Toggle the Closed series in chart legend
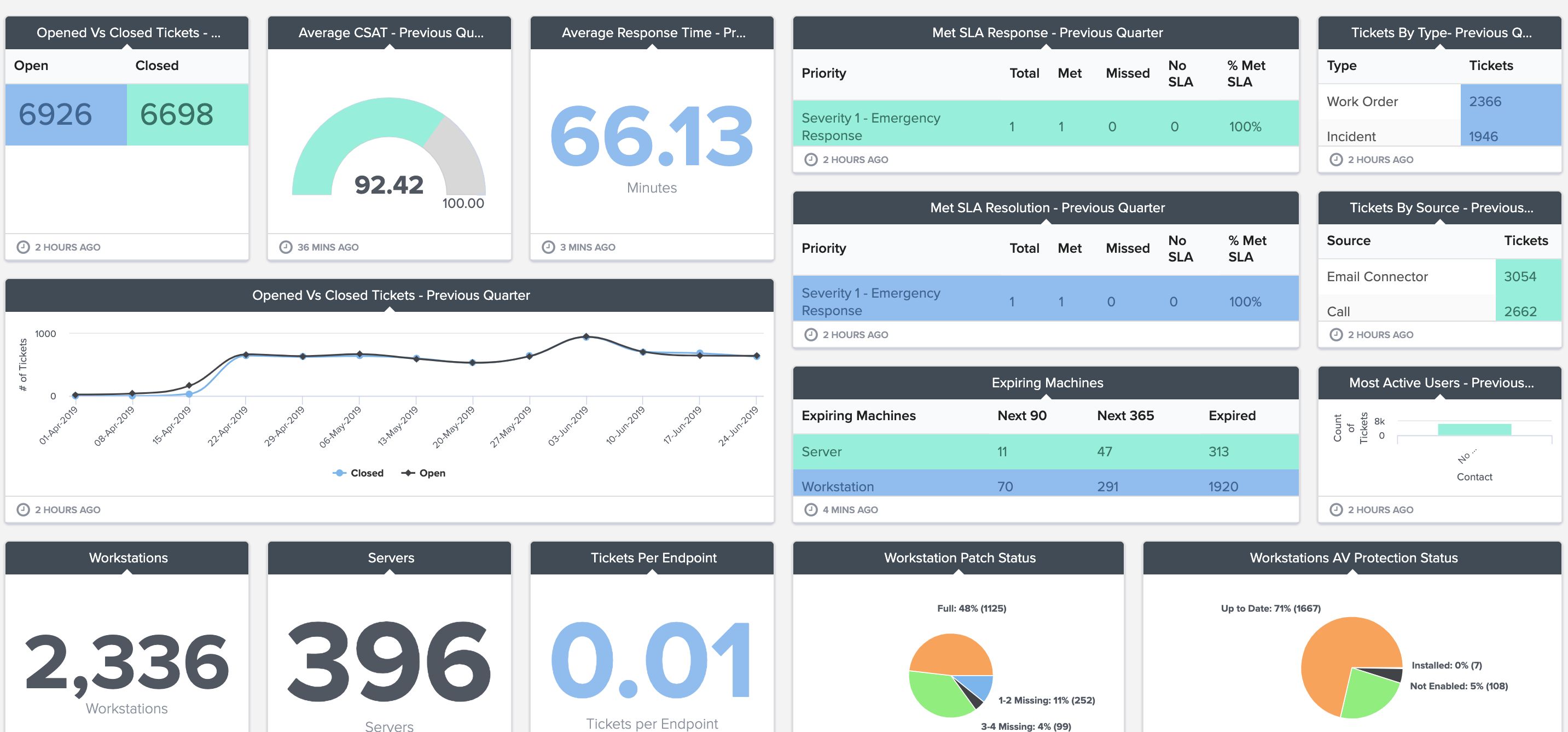The height and width of the screenshot is (732, 1568). (358, 473)
